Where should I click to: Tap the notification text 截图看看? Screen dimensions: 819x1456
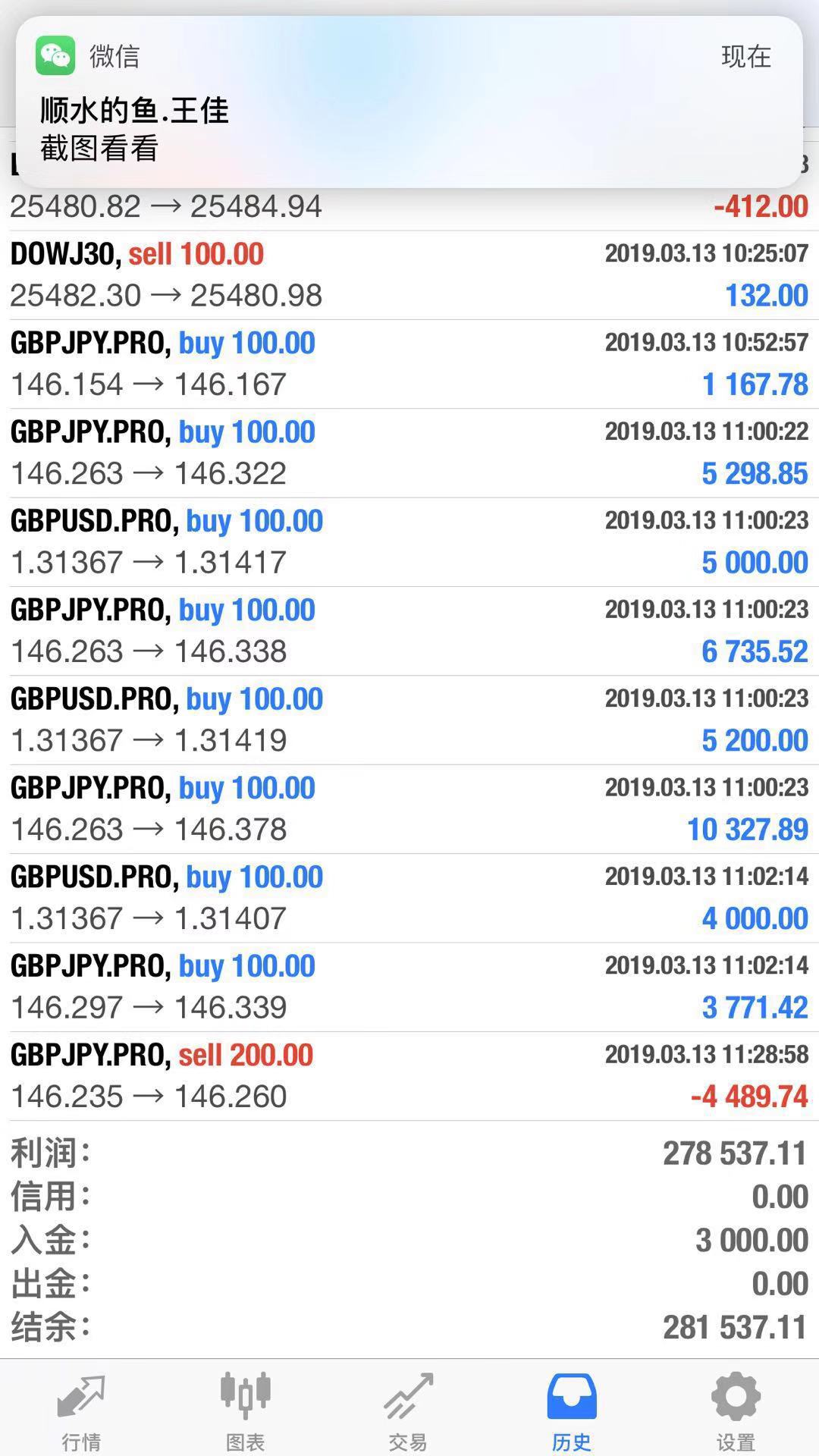coord(99,149)
